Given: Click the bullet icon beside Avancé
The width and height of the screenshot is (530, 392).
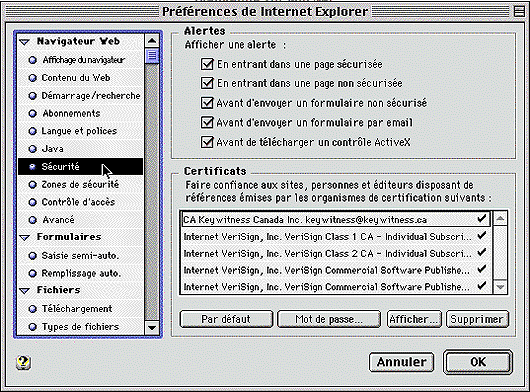Looking at the screenshot, I should 32,220.
